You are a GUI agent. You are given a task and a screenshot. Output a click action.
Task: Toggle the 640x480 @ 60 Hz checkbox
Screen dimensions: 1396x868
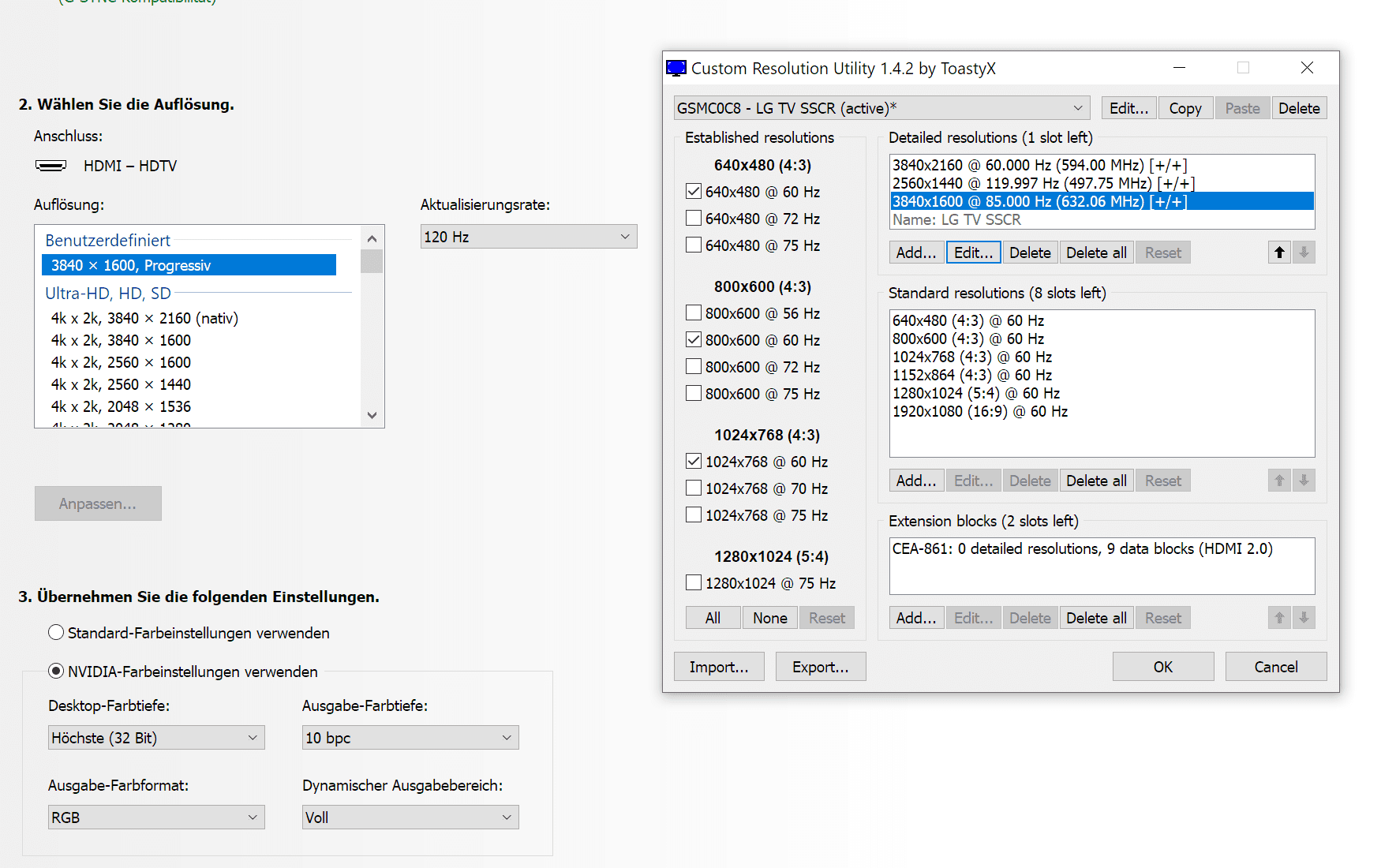pos(694,192)
